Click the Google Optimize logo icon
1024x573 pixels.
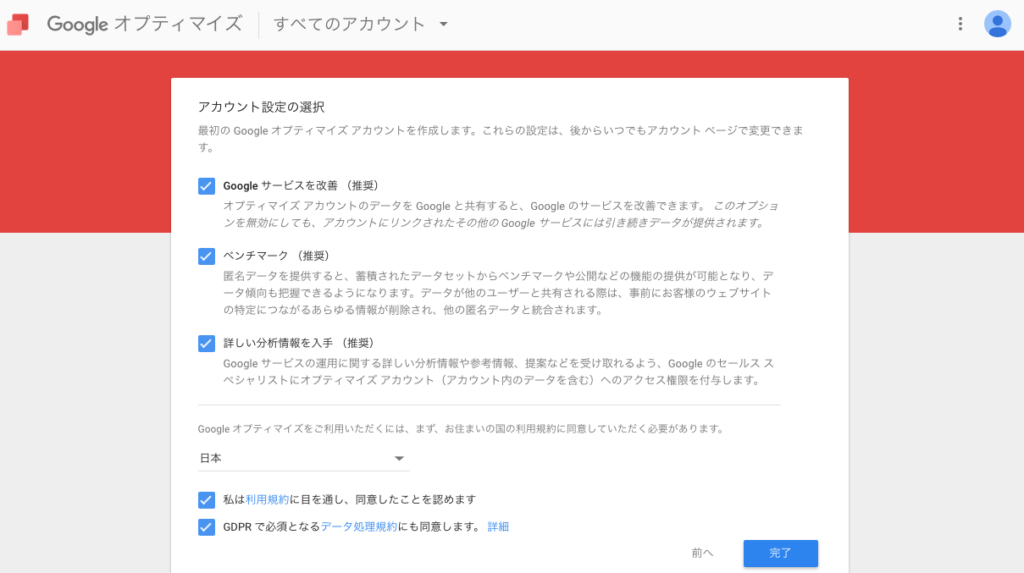[18, 25]
